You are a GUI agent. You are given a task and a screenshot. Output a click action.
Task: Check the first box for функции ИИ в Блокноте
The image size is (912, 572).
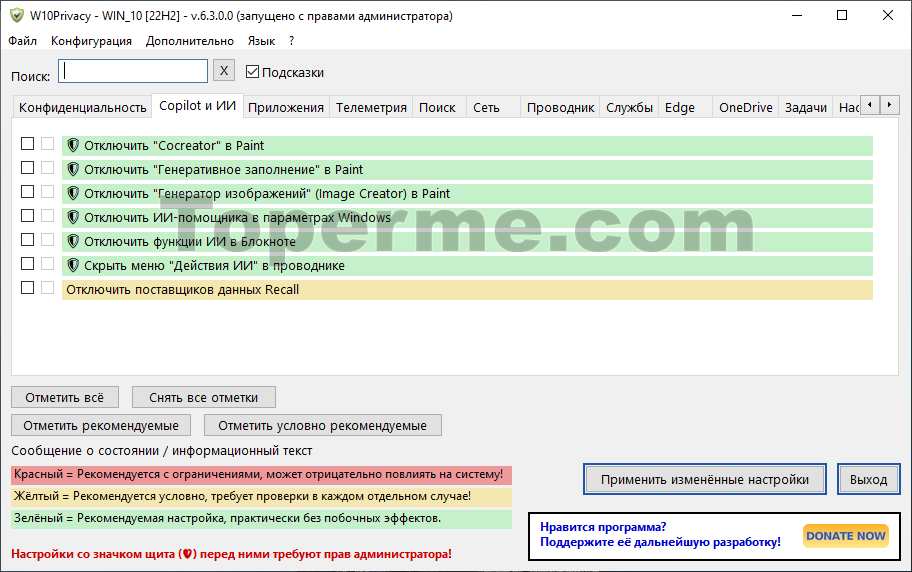(x=27, y=240)
